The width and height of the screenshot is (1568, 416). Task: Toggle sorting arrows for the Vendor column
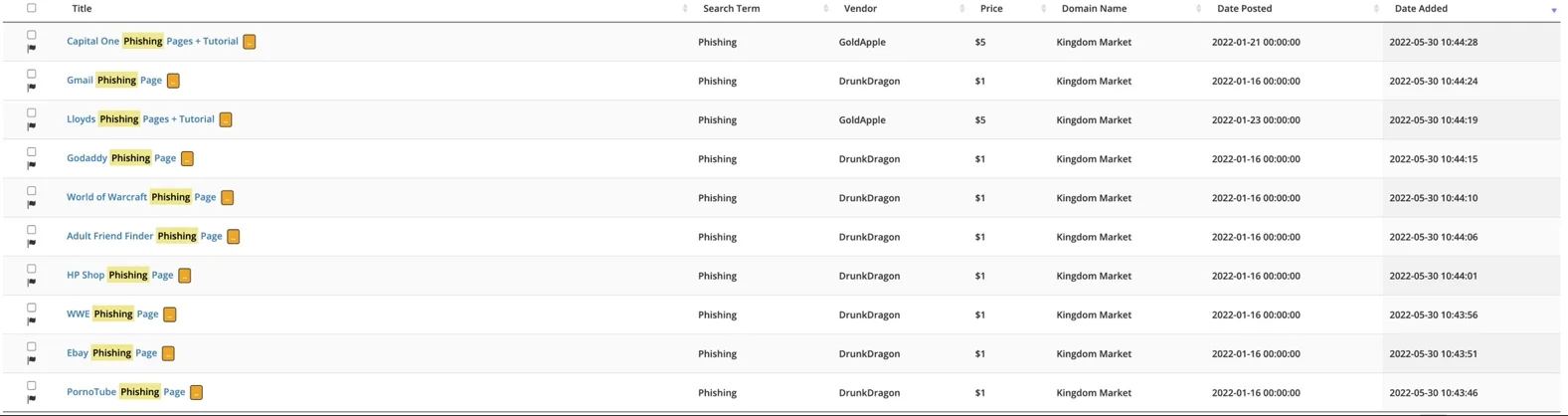[961, 9]
